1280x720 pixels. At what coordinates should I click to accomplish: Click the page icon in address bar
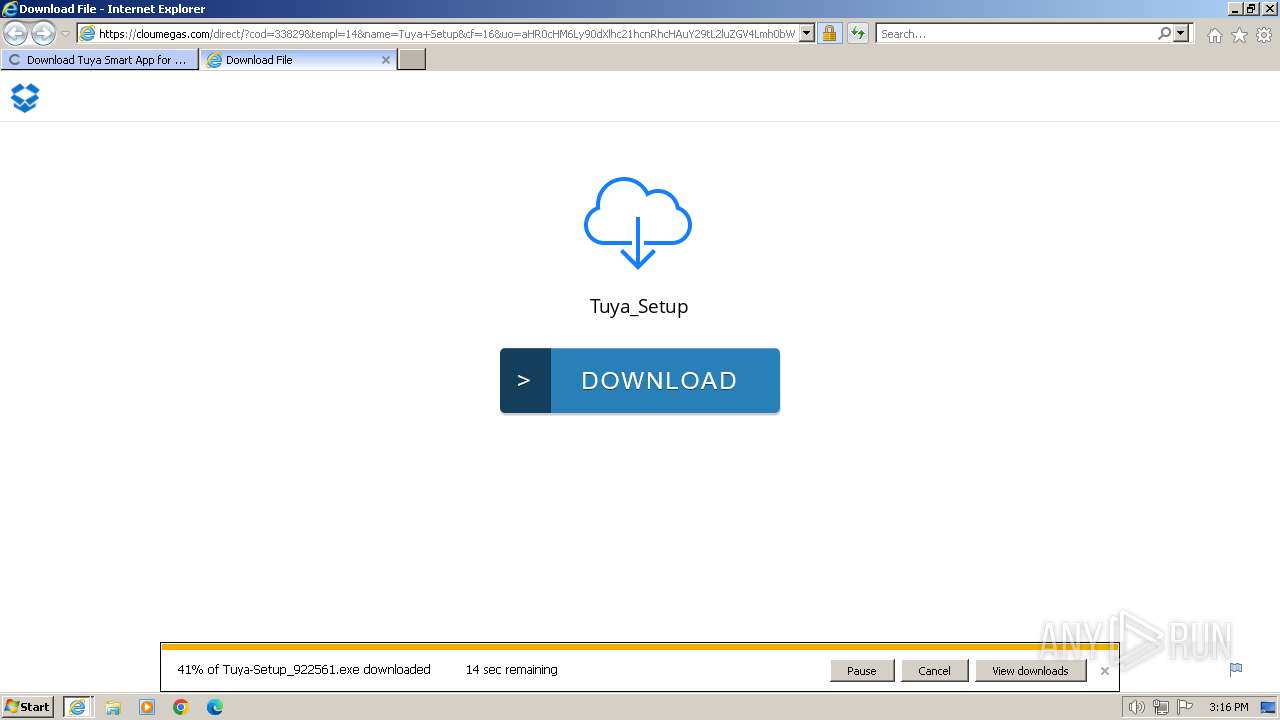pos(87,34)
